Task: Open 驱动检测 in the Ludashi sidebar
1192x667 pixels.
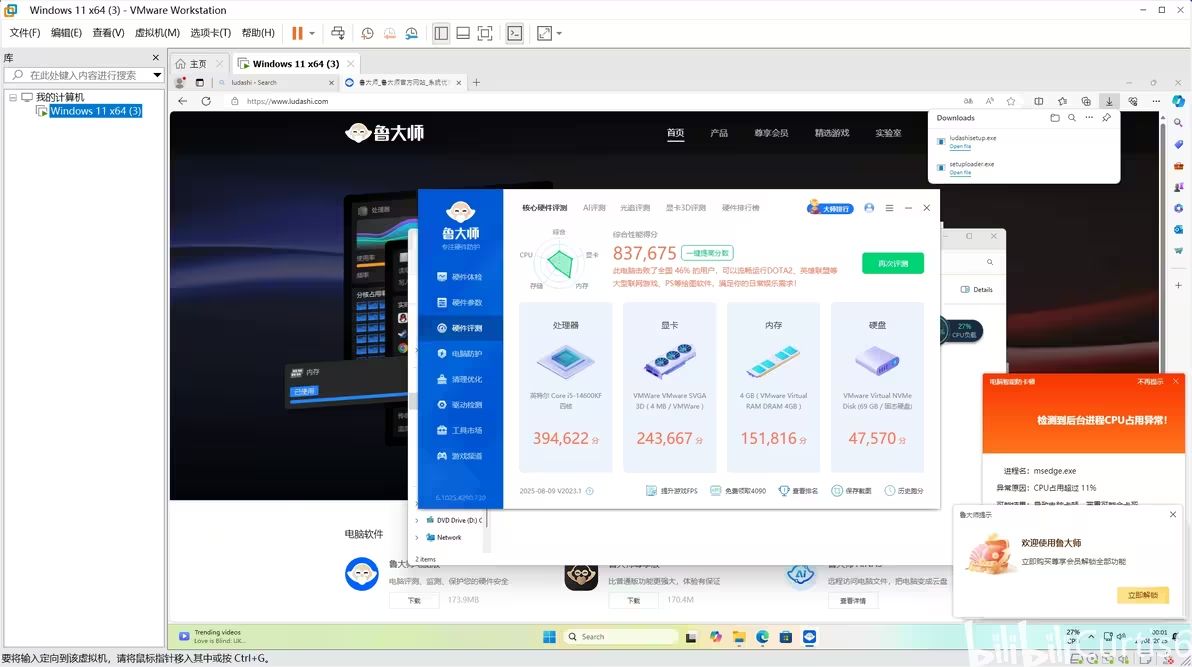Action: click(460, 405)
